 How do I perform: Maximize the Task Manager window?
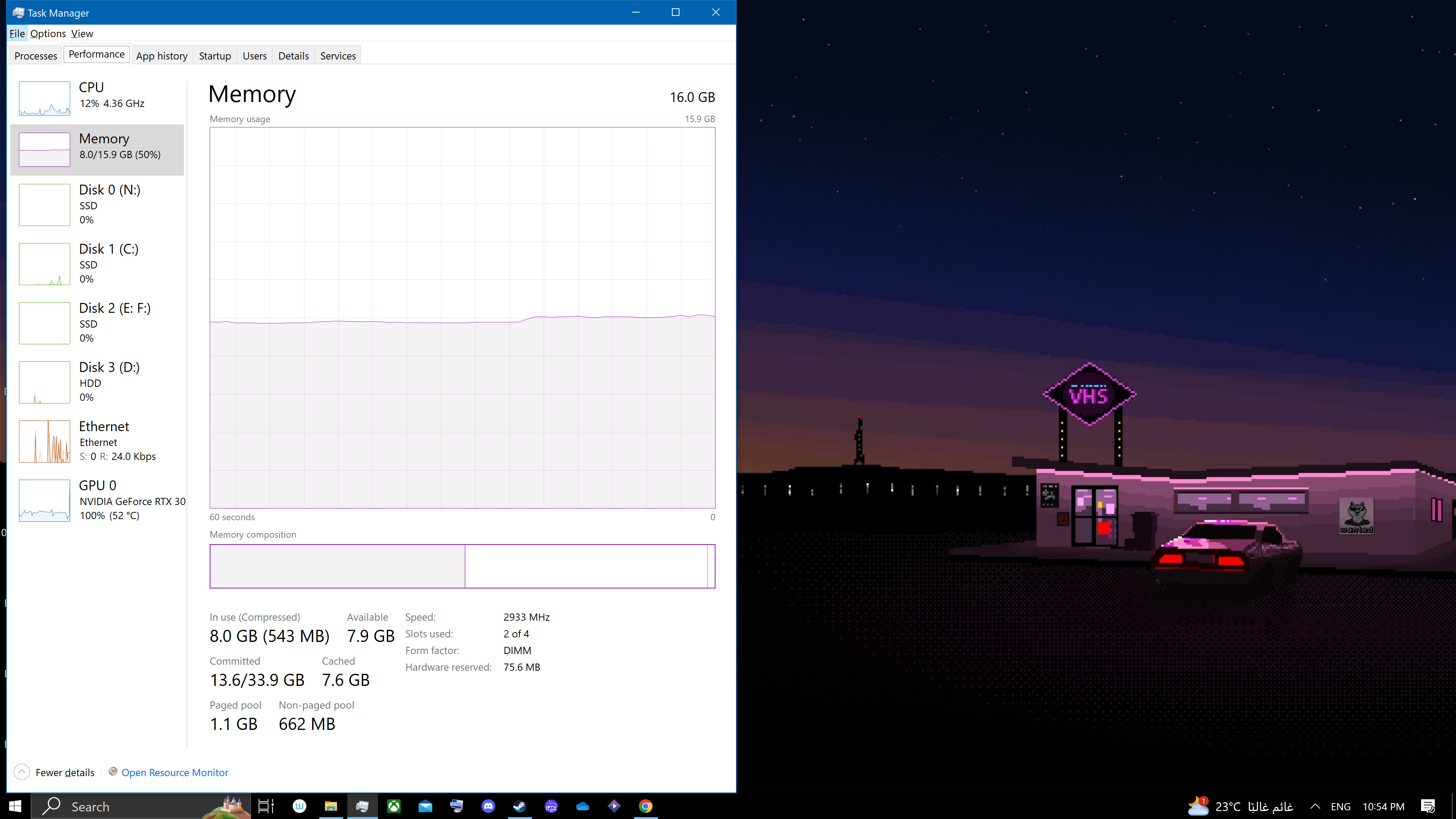[x=675, y=13]
